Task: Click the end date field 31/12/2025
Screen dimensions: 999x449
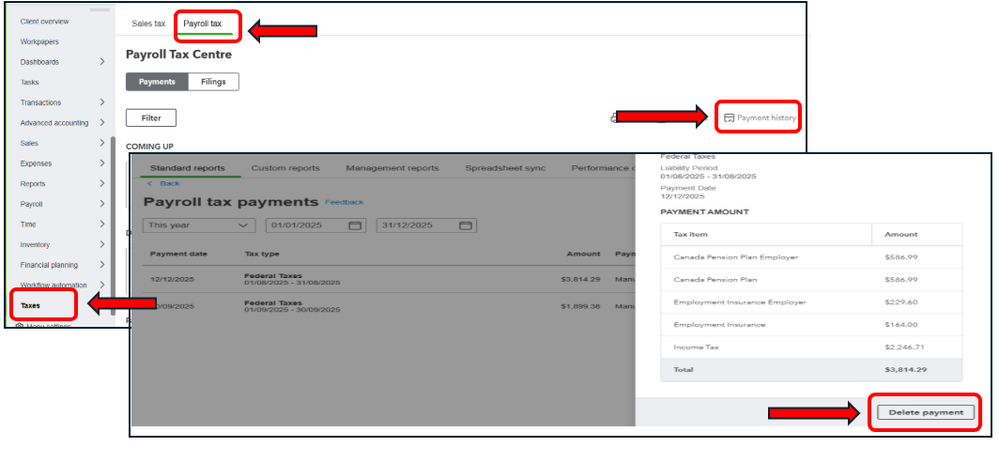Action: (426, 225)
